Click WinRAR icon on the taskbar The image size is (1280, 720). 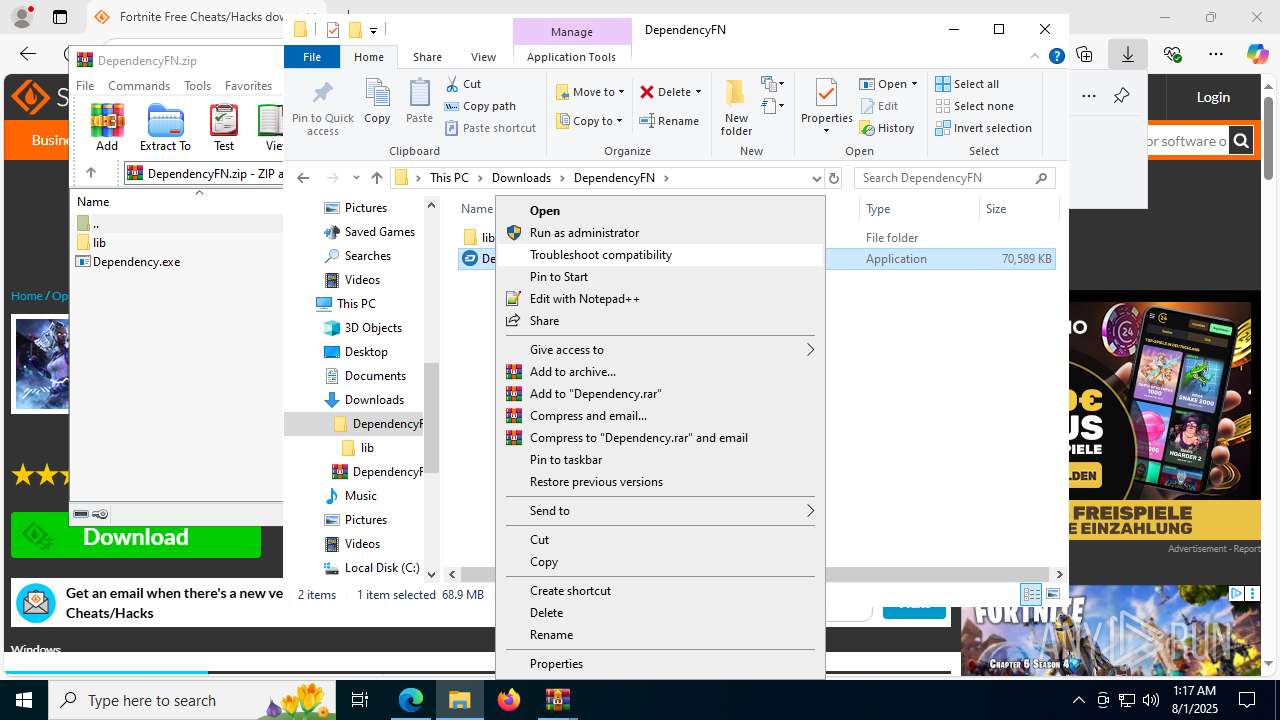pos(557,700)
